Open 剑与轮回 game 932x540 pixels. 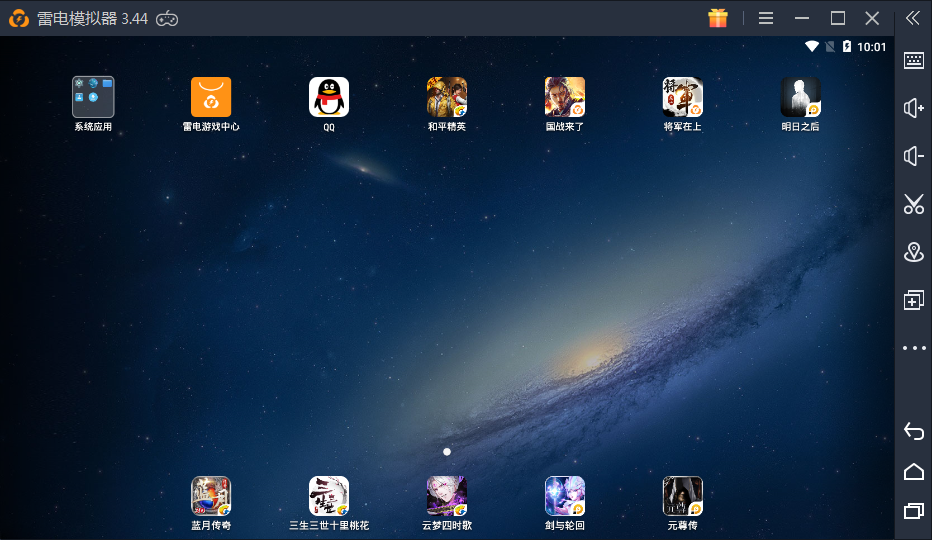(x=565, y=496)
